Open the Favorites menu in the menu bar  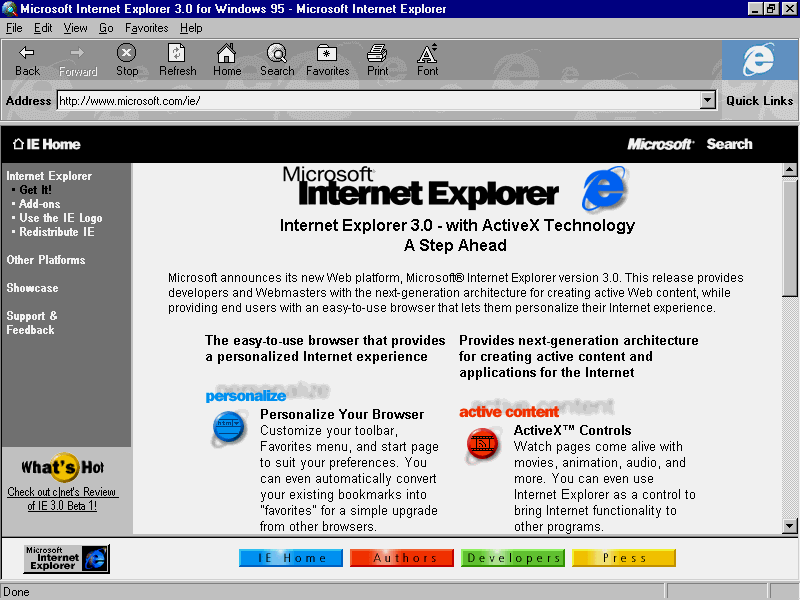(146, 28)
